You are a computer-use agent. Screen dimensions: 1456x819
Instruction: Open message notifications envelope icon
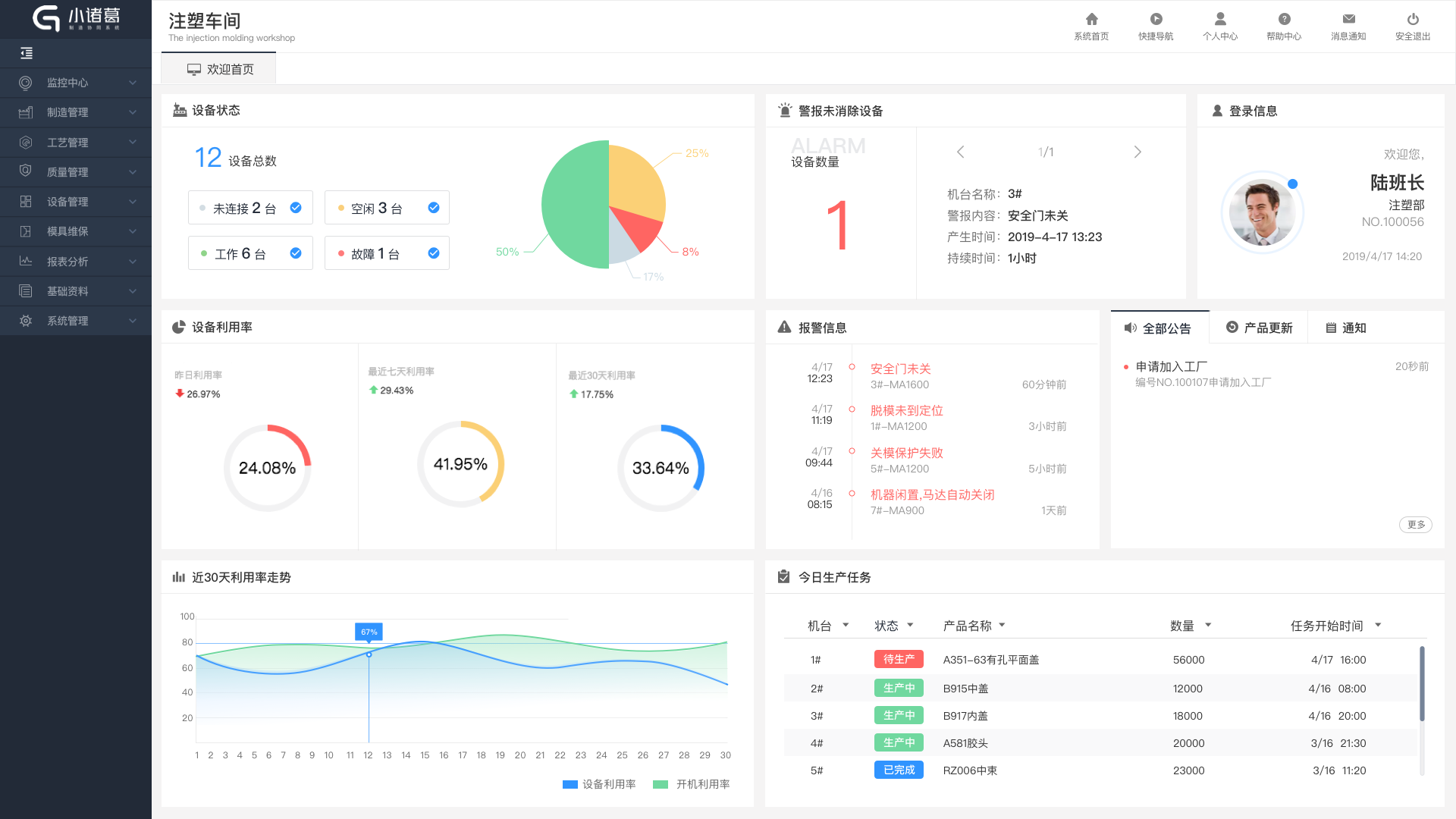(1348, 20)
